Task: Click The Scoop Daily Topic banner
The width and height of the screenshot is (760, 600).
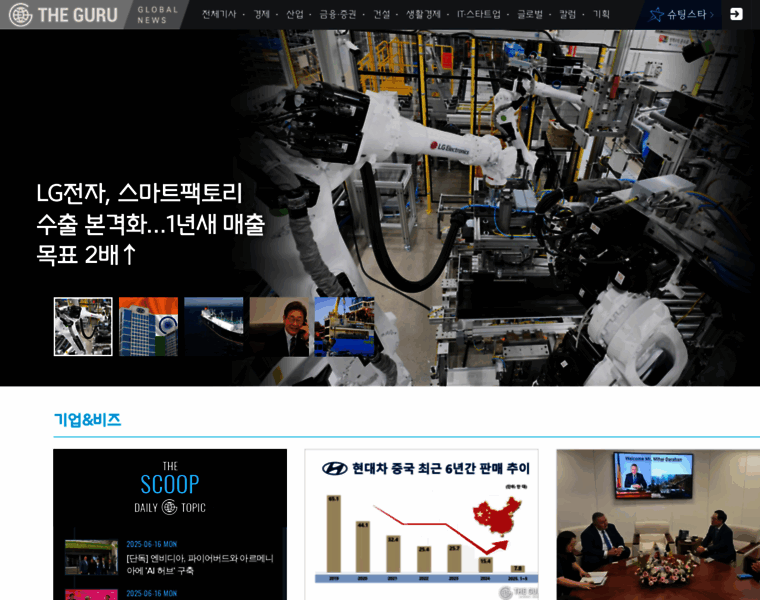Action: coord(170,488)
